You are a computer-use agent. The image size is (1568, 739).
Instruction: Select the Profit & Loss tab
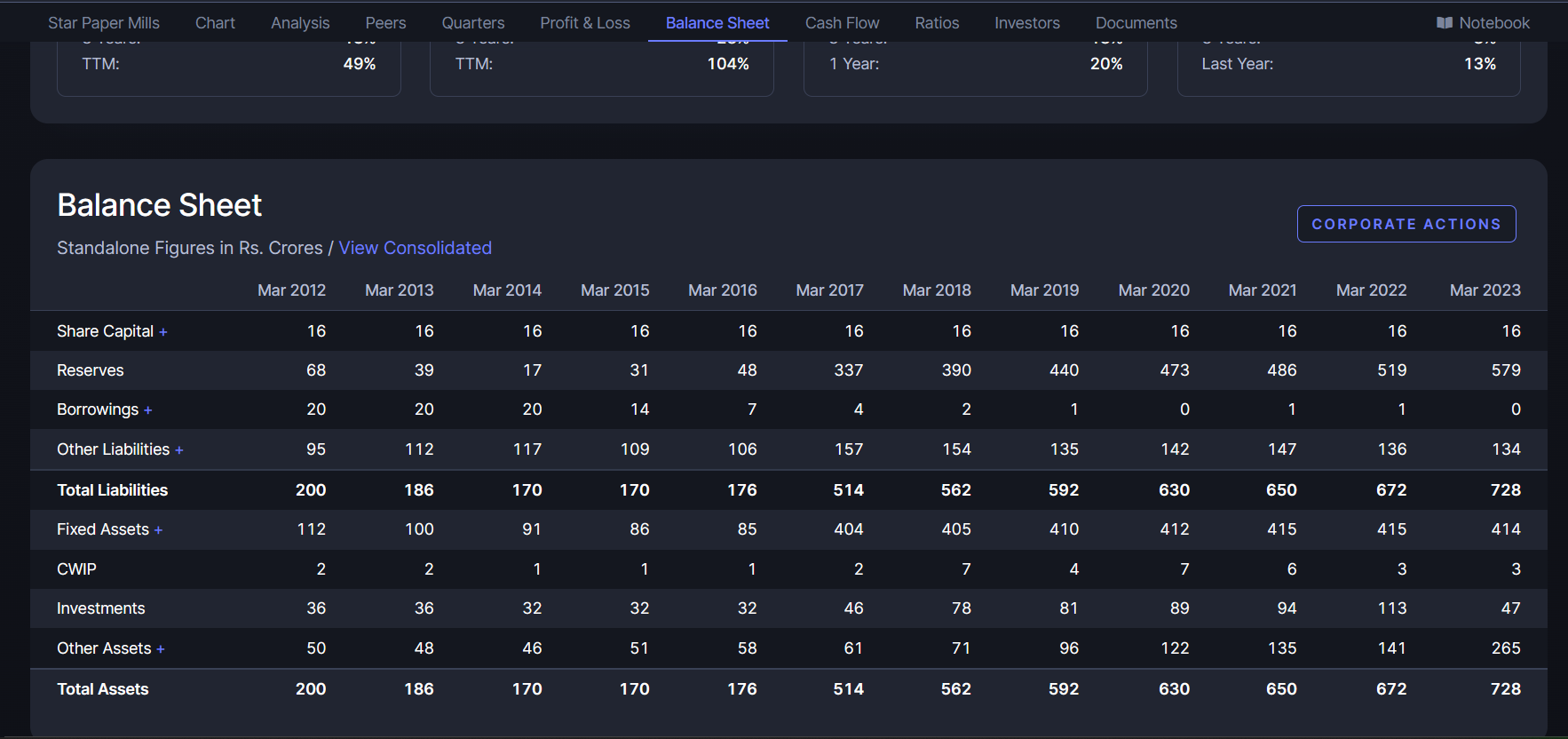tap(585, 23)
